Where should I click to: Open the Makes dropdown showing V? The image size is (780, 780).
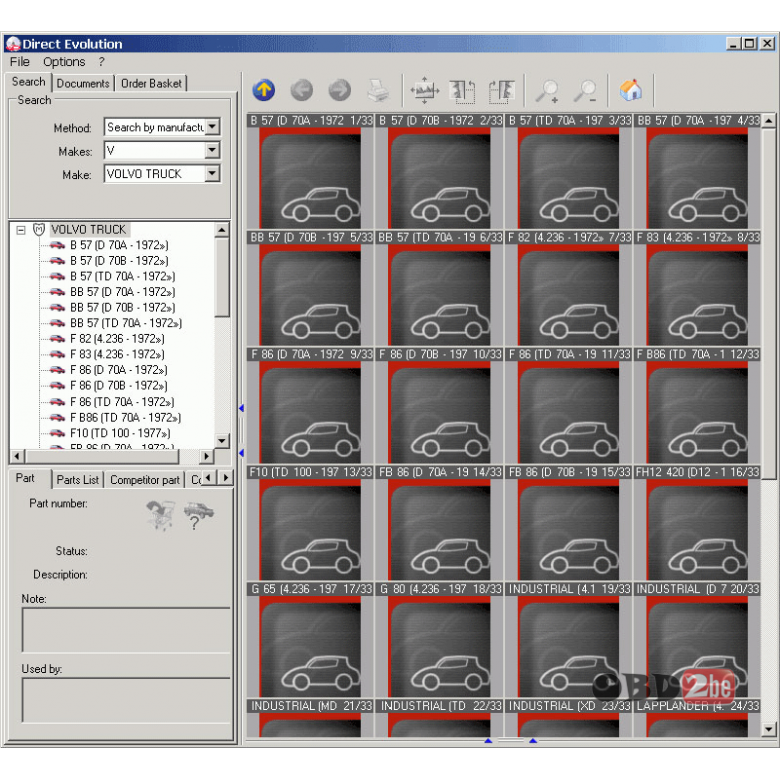tap(212, 150)
